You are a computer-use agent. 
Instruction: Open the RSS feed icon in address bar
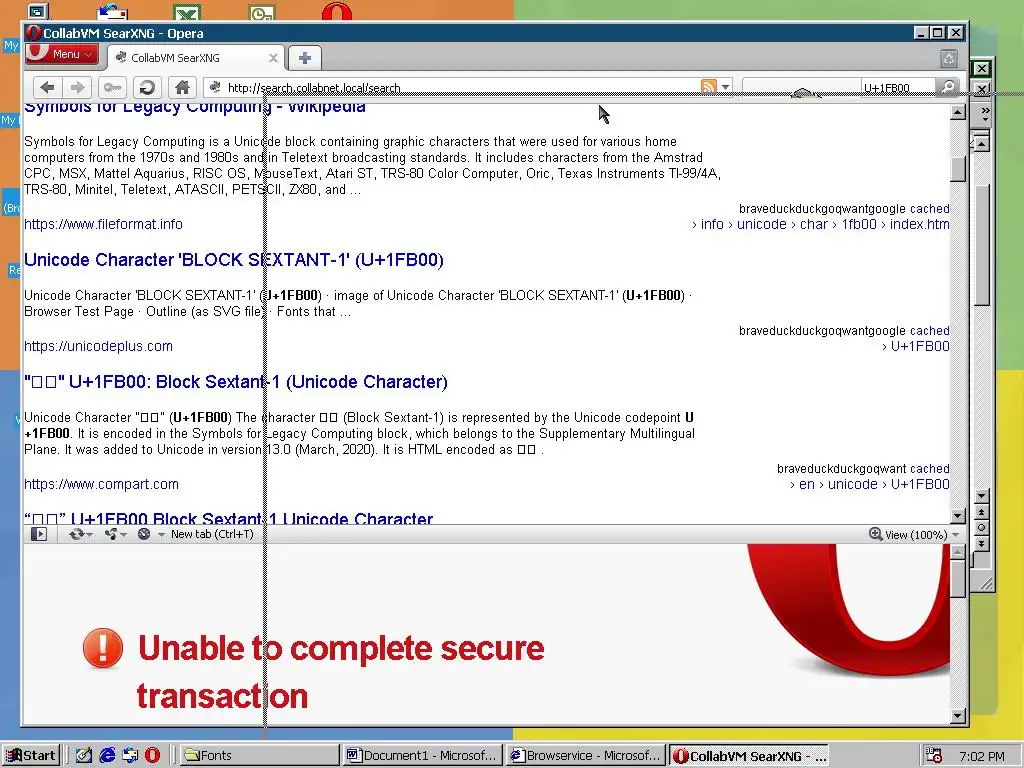708,87
